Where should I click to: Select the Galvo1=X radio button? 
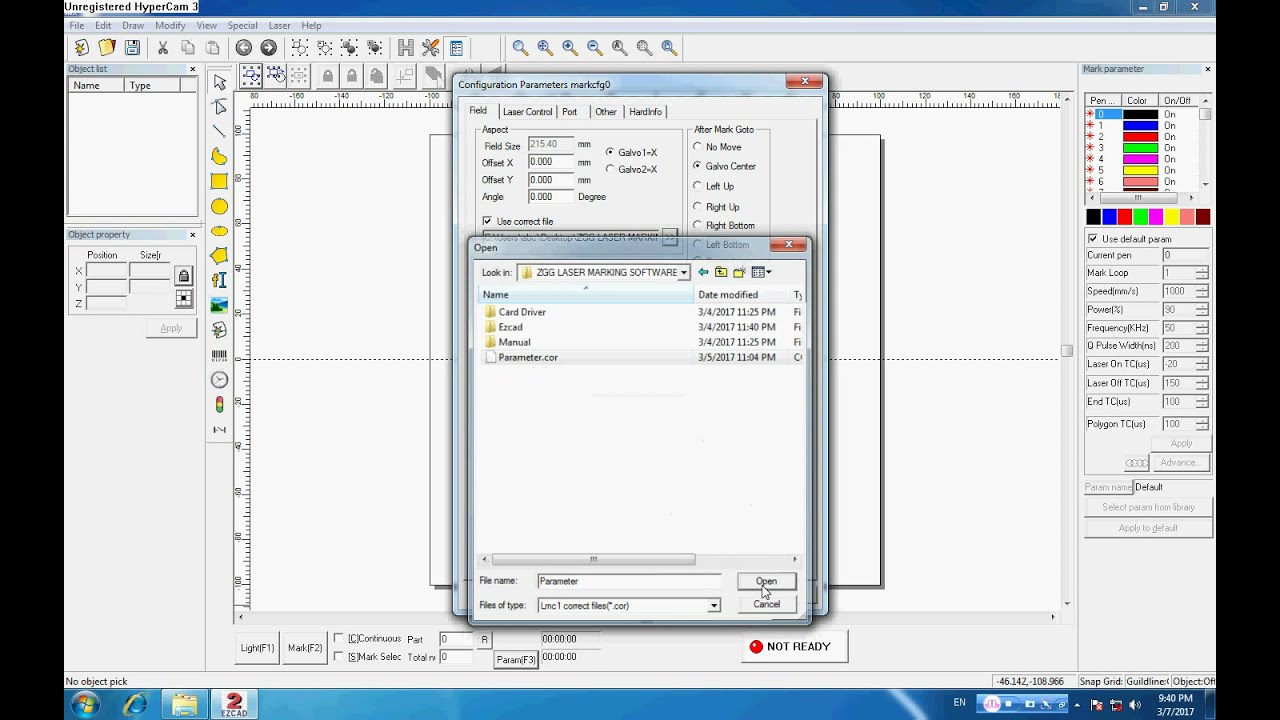coord(610,152)
